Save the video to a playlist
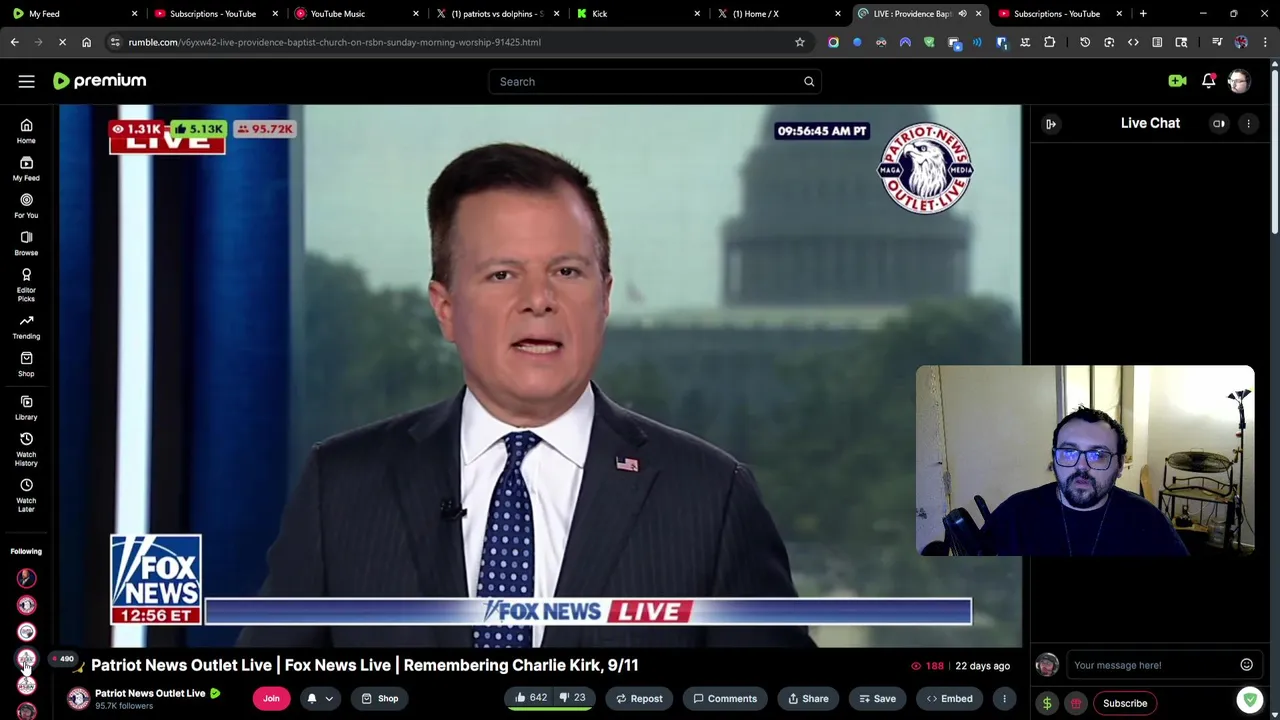The width and height of the screenshot is (1280, 720). pos(876,699)
